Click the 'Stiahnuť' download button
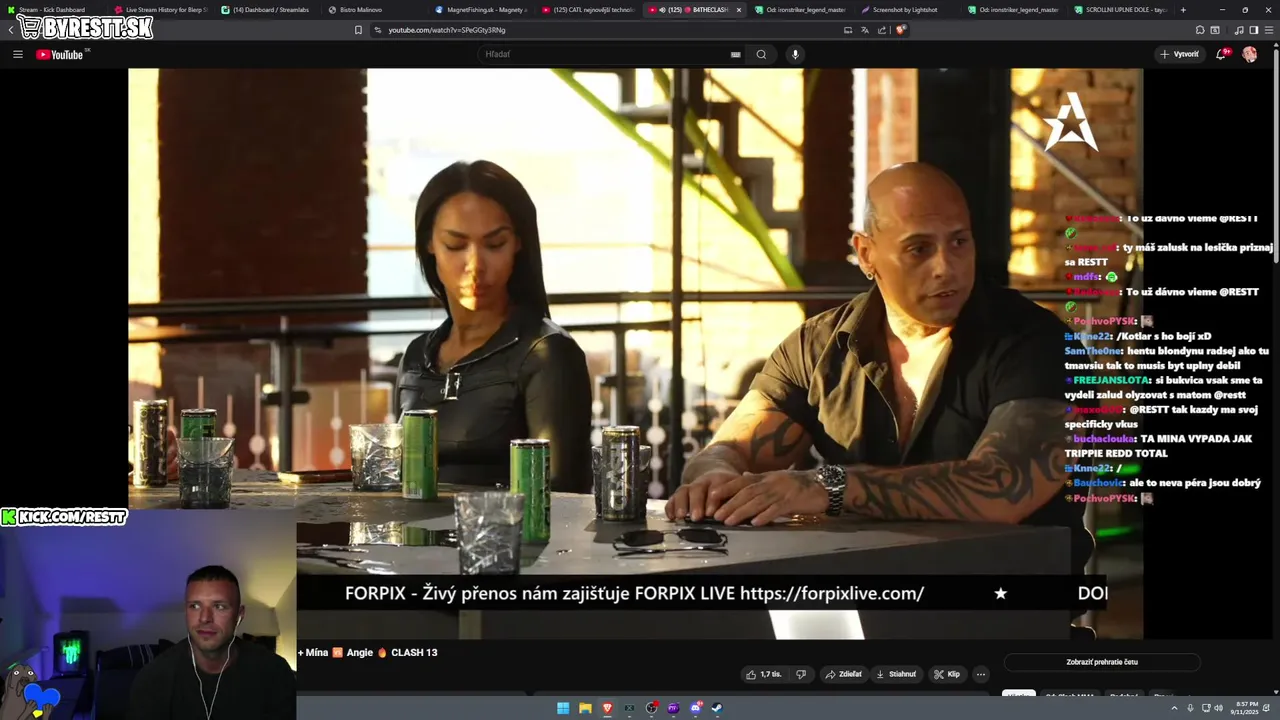This screenshot has height=720, width=1280. click(896, 674)
